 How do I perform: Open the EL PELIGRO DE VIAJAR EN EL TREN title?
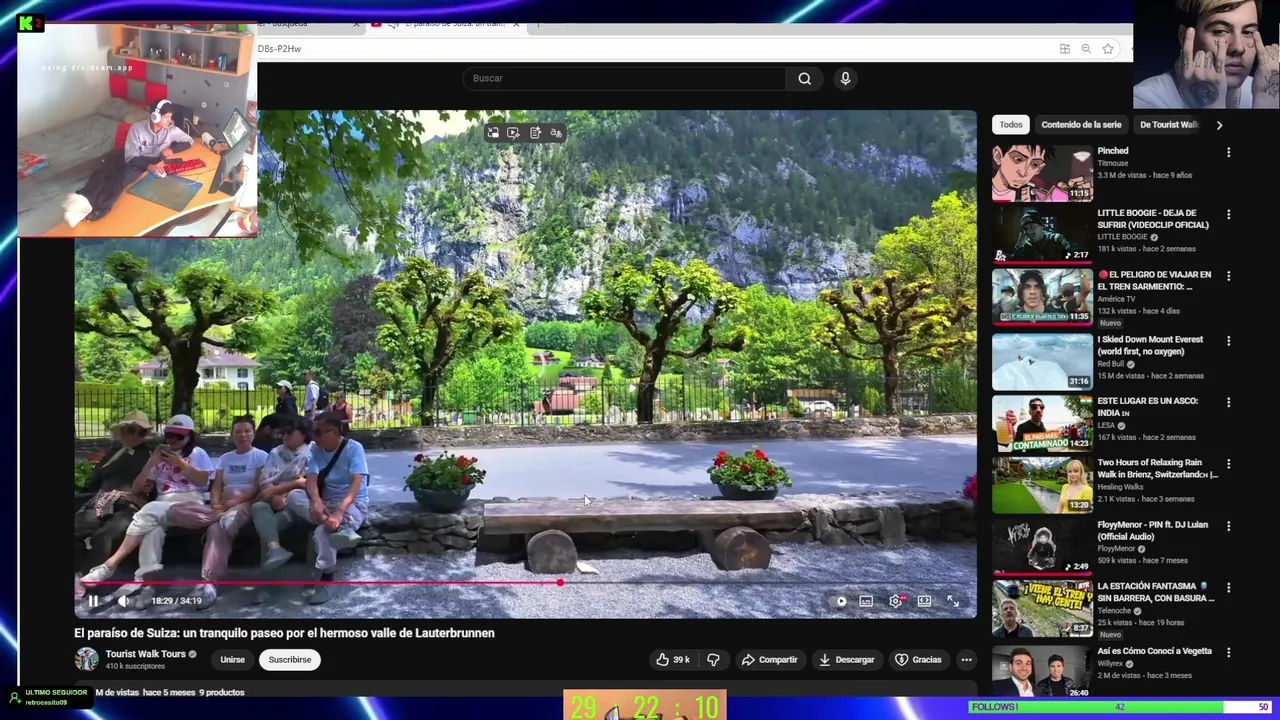[1154, 281]
